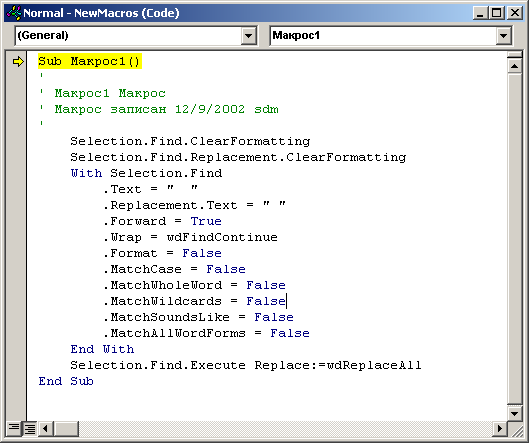Click the '.MatchWholeWord = False' line
The width and height of the screenshot is (529, 443).
[194, 285]
